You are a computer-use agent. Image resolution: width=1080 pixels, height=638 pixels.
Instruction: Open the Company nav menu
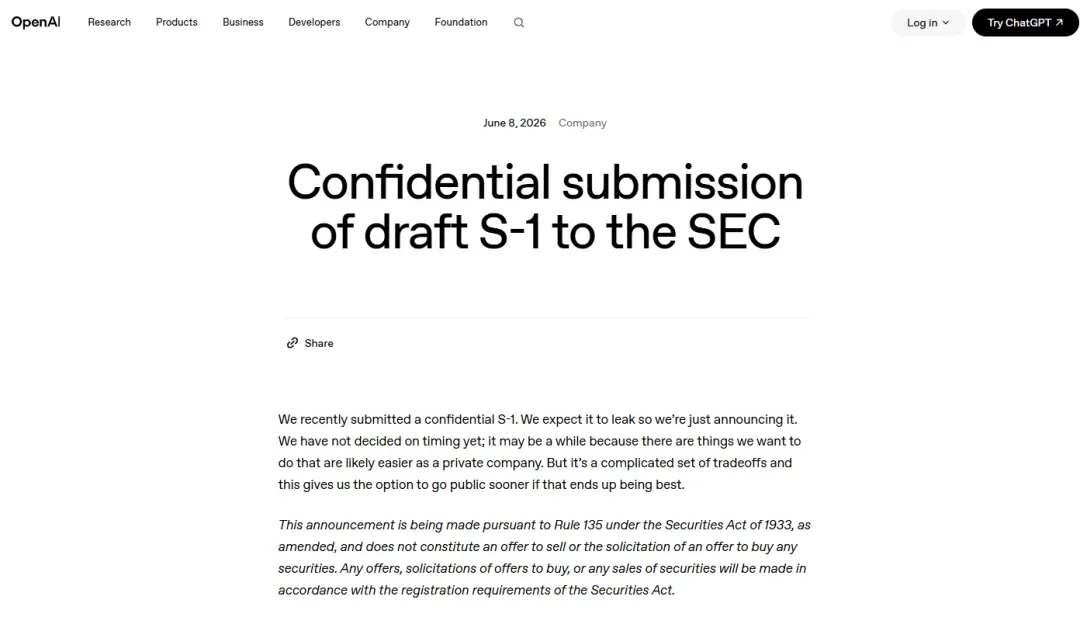tap(387, 22)
